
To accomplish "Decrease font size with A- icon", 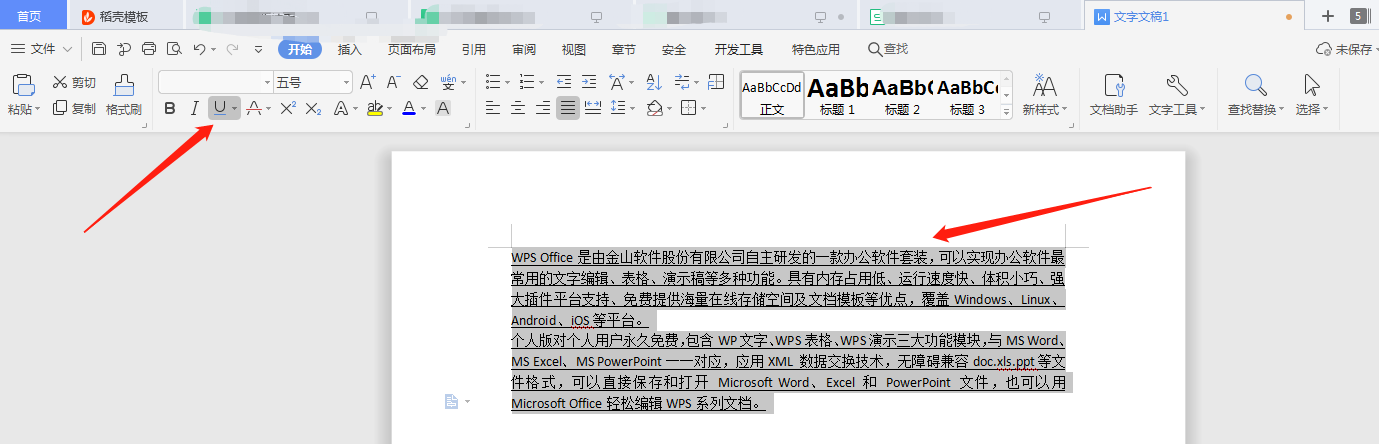I will coord(394,82).
